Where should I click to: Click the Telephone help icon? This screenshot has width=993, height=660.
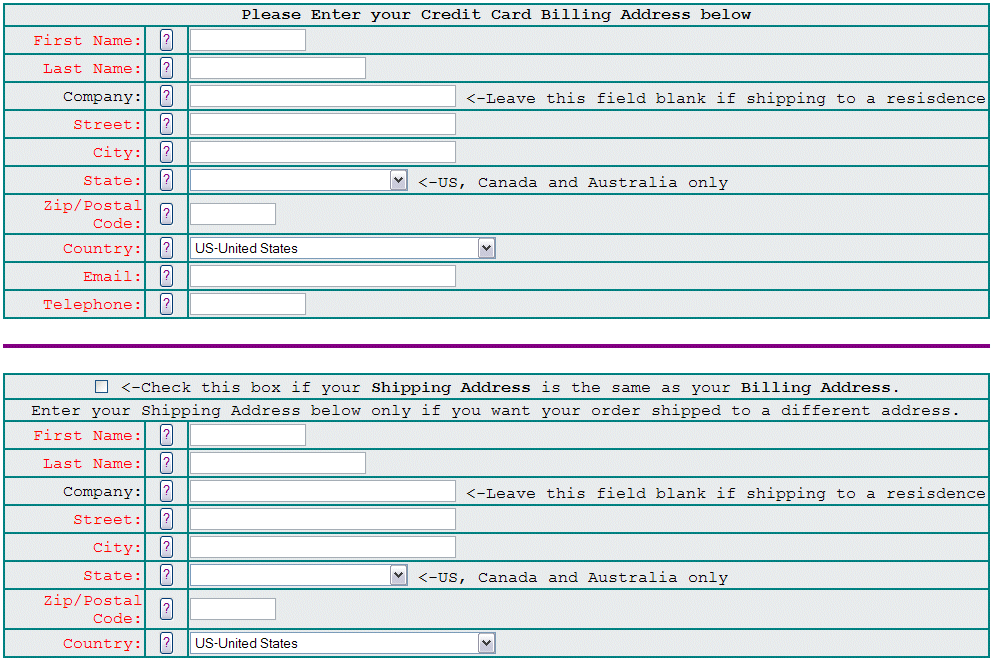[x=167, y=303]
